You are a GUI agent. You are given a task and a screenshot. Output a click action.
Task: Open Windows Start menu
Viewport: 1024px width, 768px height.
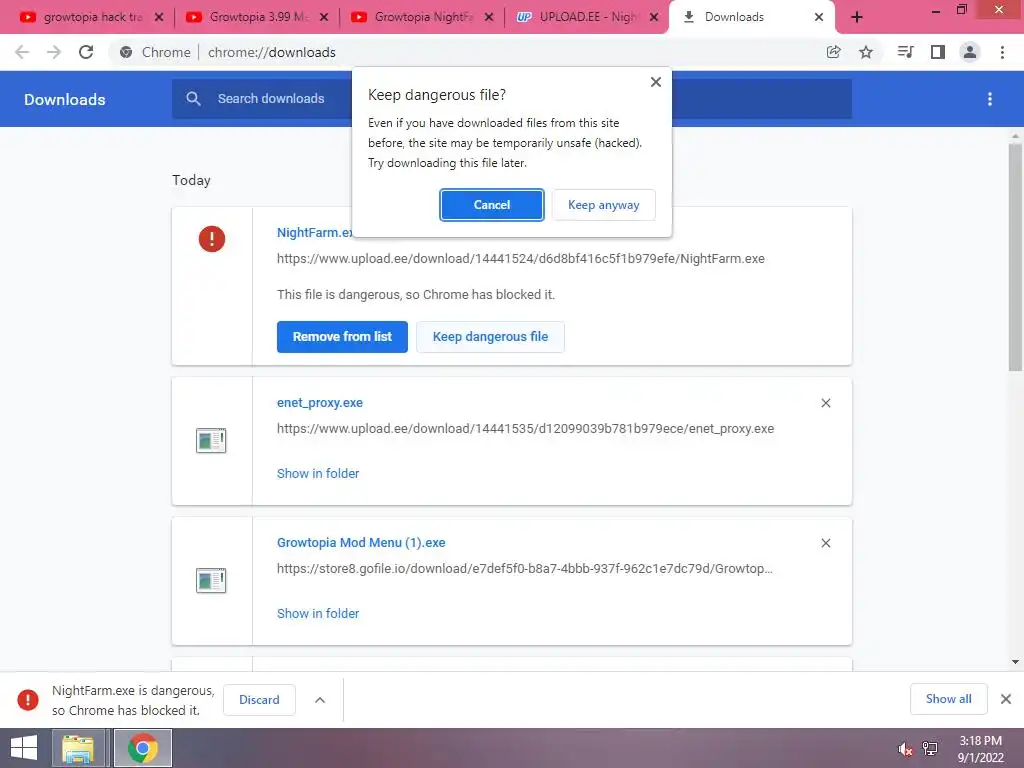click(24, 748)
